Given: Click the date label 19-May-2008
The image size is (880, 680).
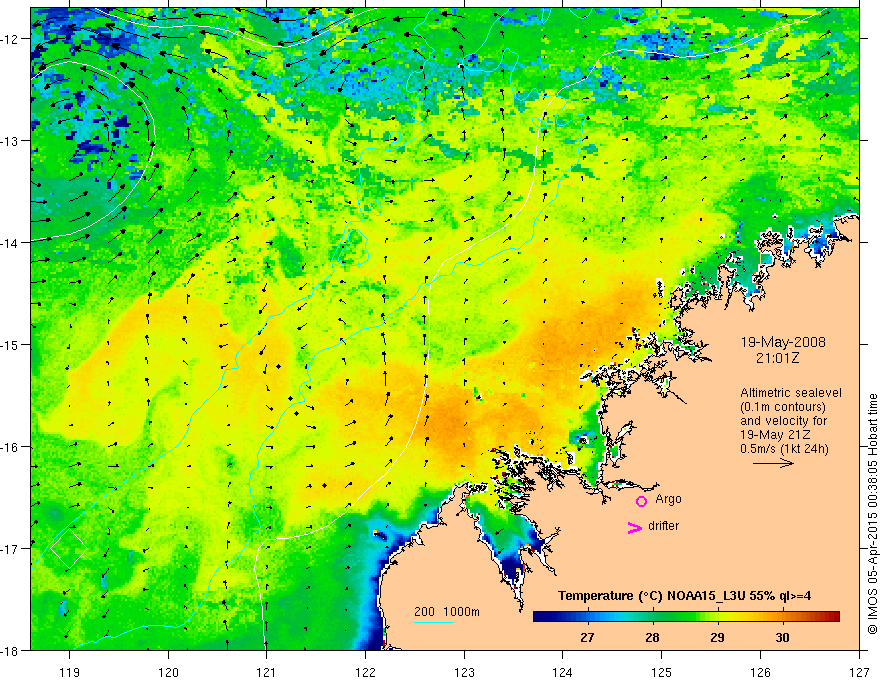Looking at the screenshot, I should 783,342.
